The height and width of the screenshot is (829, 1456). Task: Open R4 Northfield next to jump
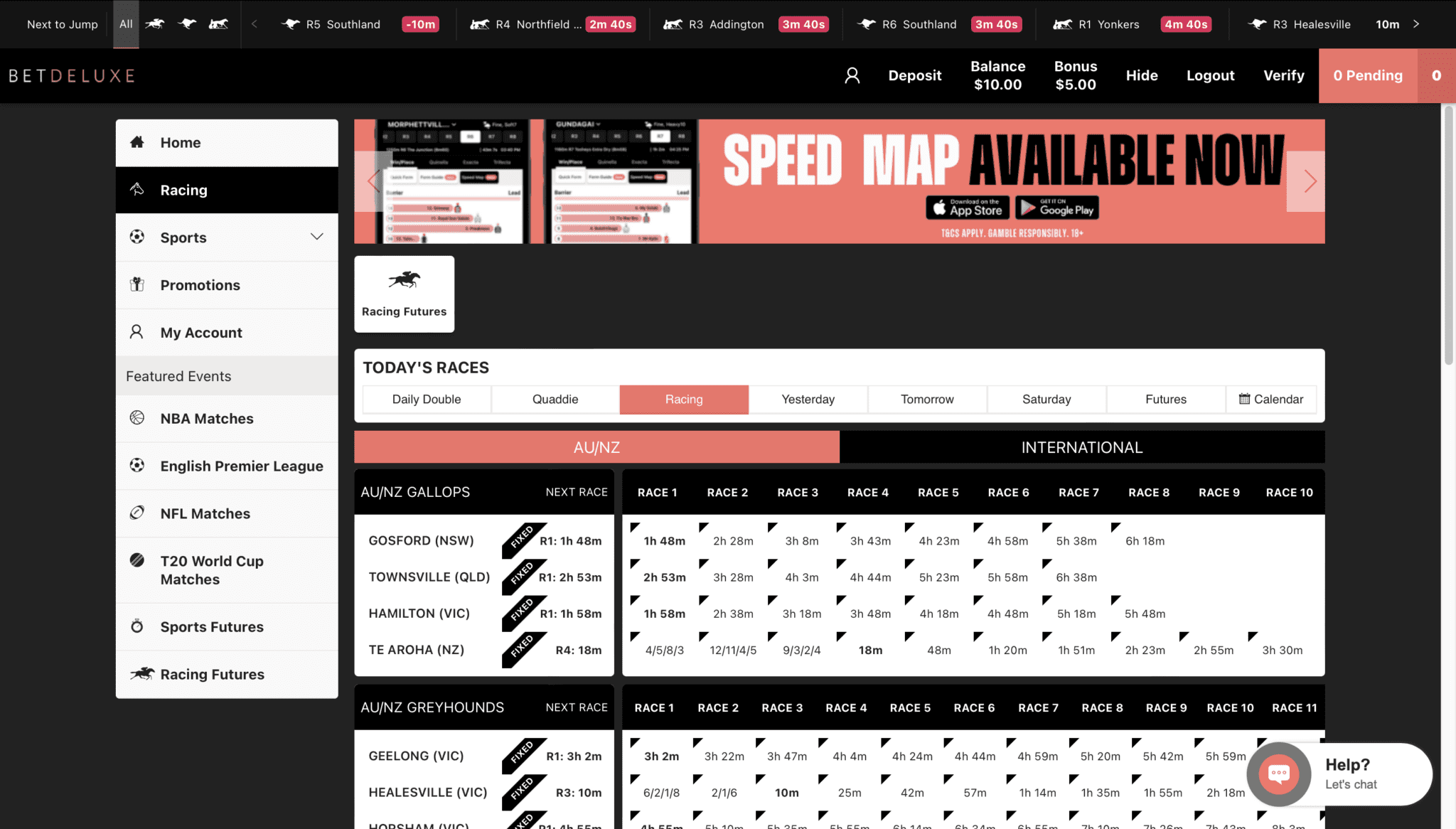(x=552, y=24)
